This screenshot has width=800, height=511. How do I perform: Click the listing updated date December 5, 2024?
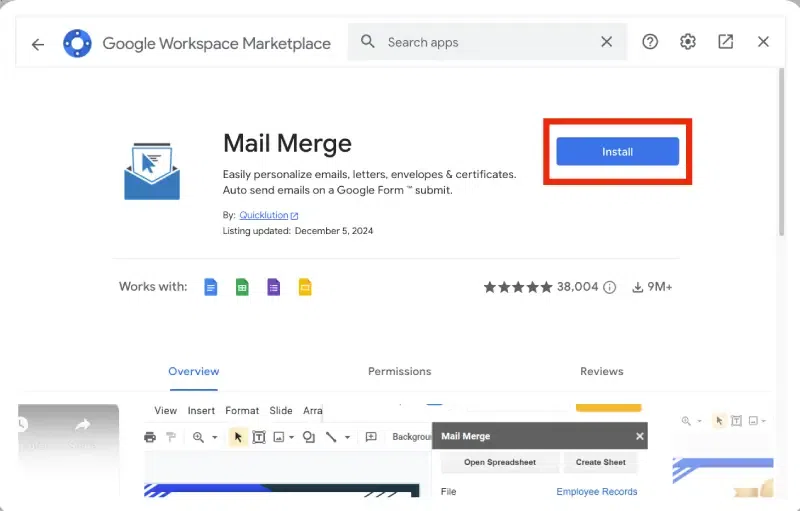tap(334, 231)
